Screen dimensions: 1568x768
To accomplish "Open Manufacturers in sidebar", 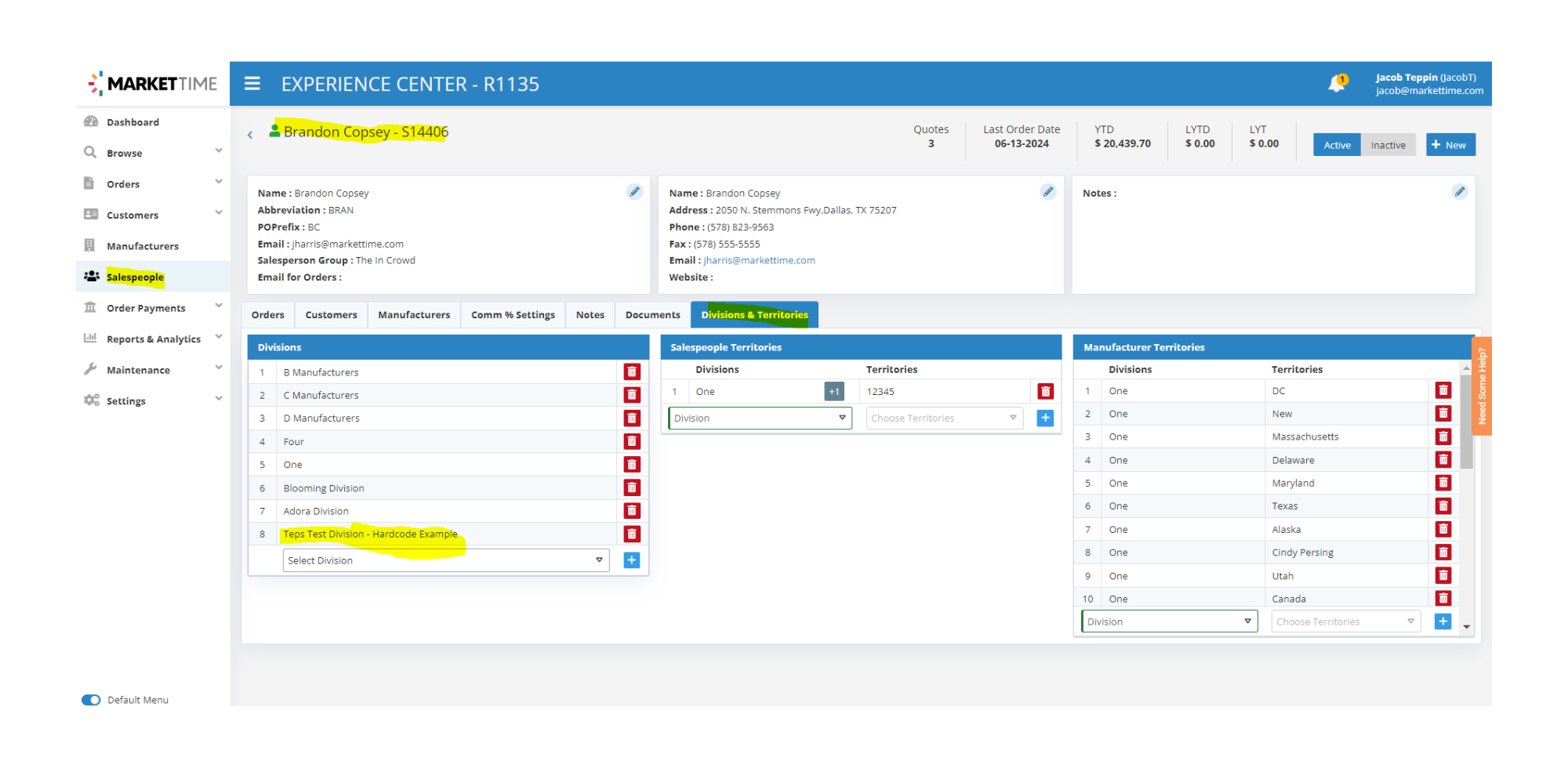I will pyautogui.click(x=143, y=246).
